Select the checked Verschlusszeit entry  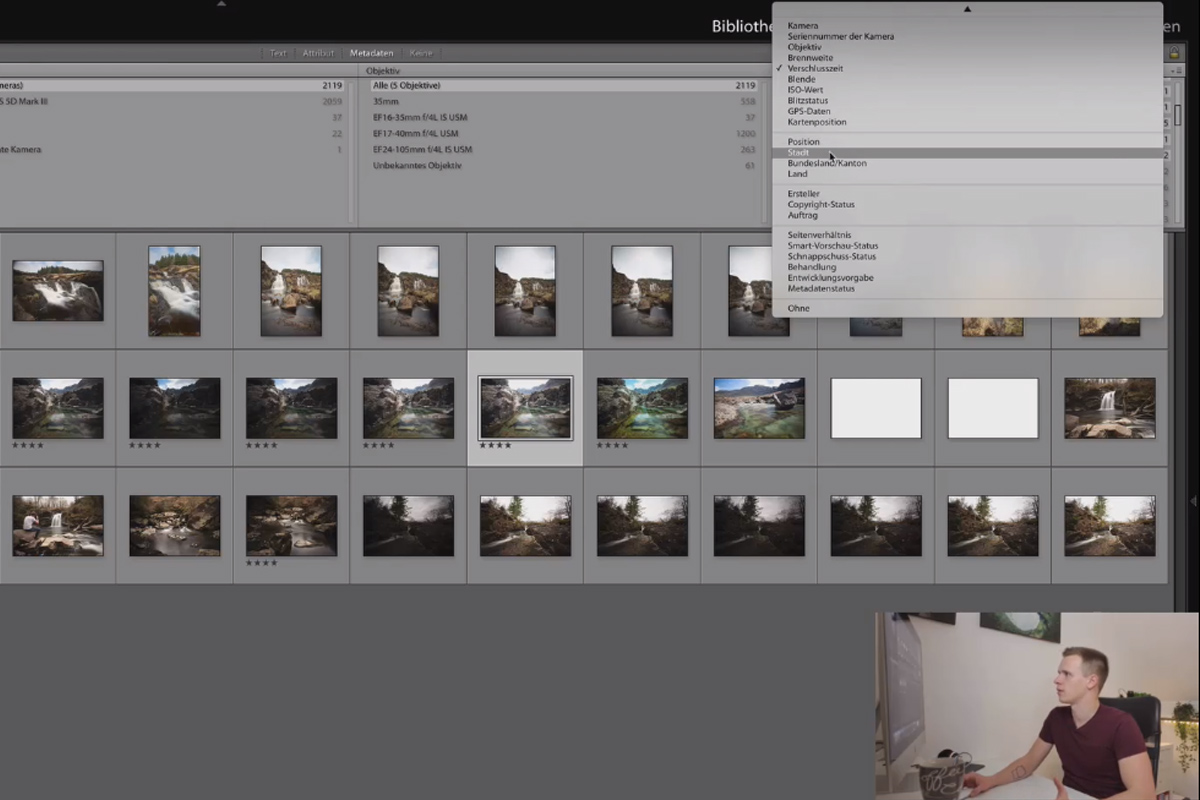pos(967,69)
